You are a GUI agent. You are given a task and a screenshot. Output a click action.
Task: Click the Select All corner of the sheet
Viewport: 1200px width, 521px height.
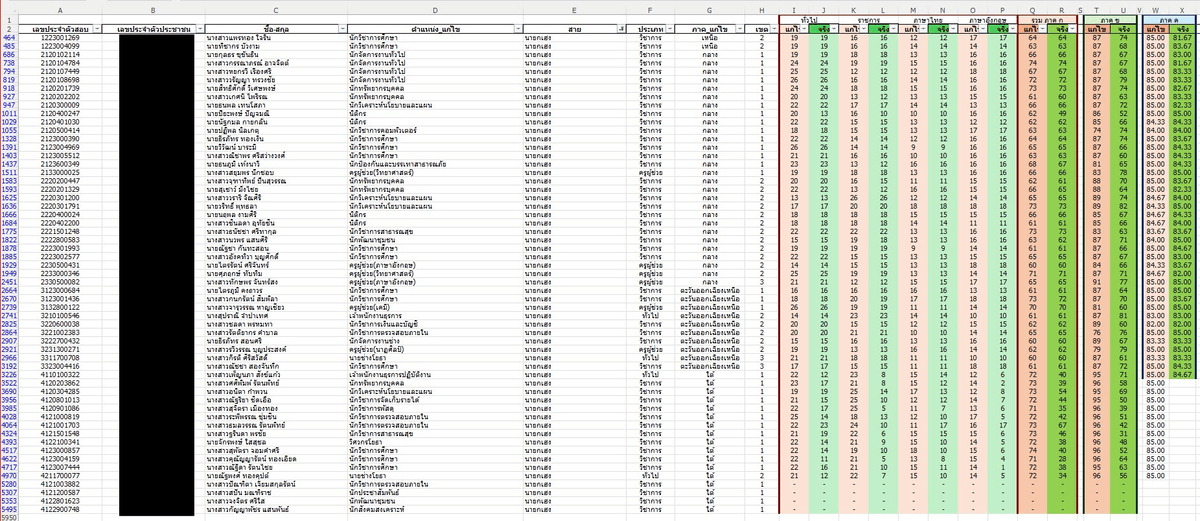[10, 11]
